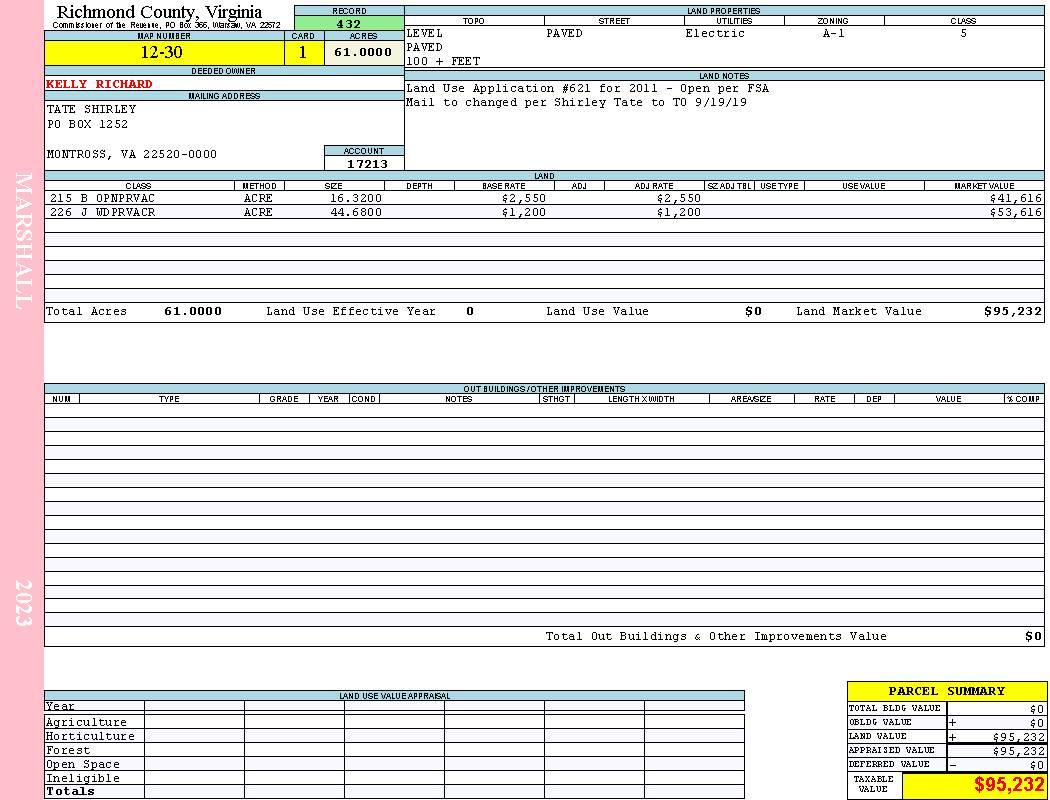Select the land class value 5
Screen dimensions: 1050x800
(964, 33)
